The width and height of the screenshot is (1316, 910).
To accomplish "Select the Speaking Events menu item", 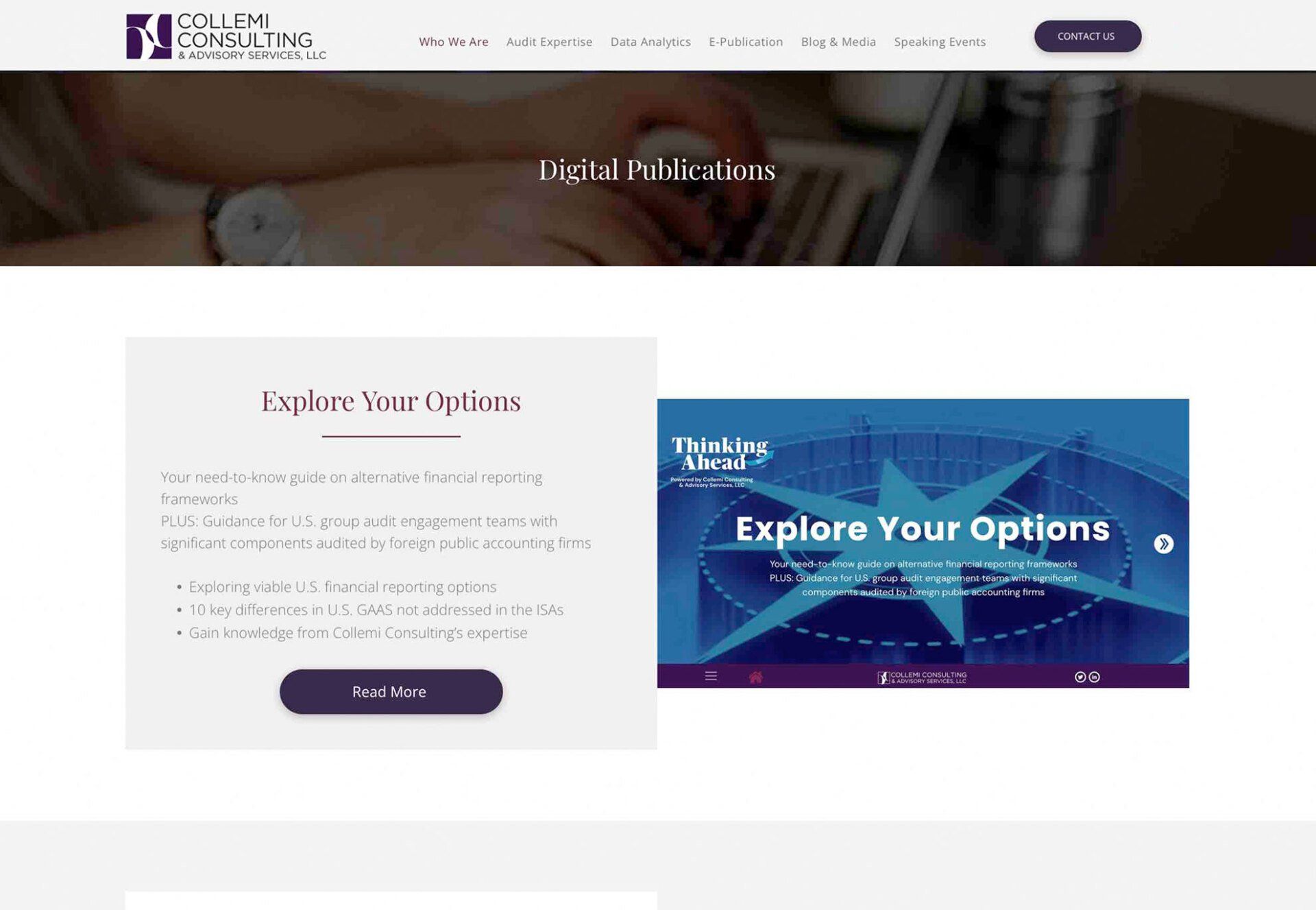I will tap(940, 41).
